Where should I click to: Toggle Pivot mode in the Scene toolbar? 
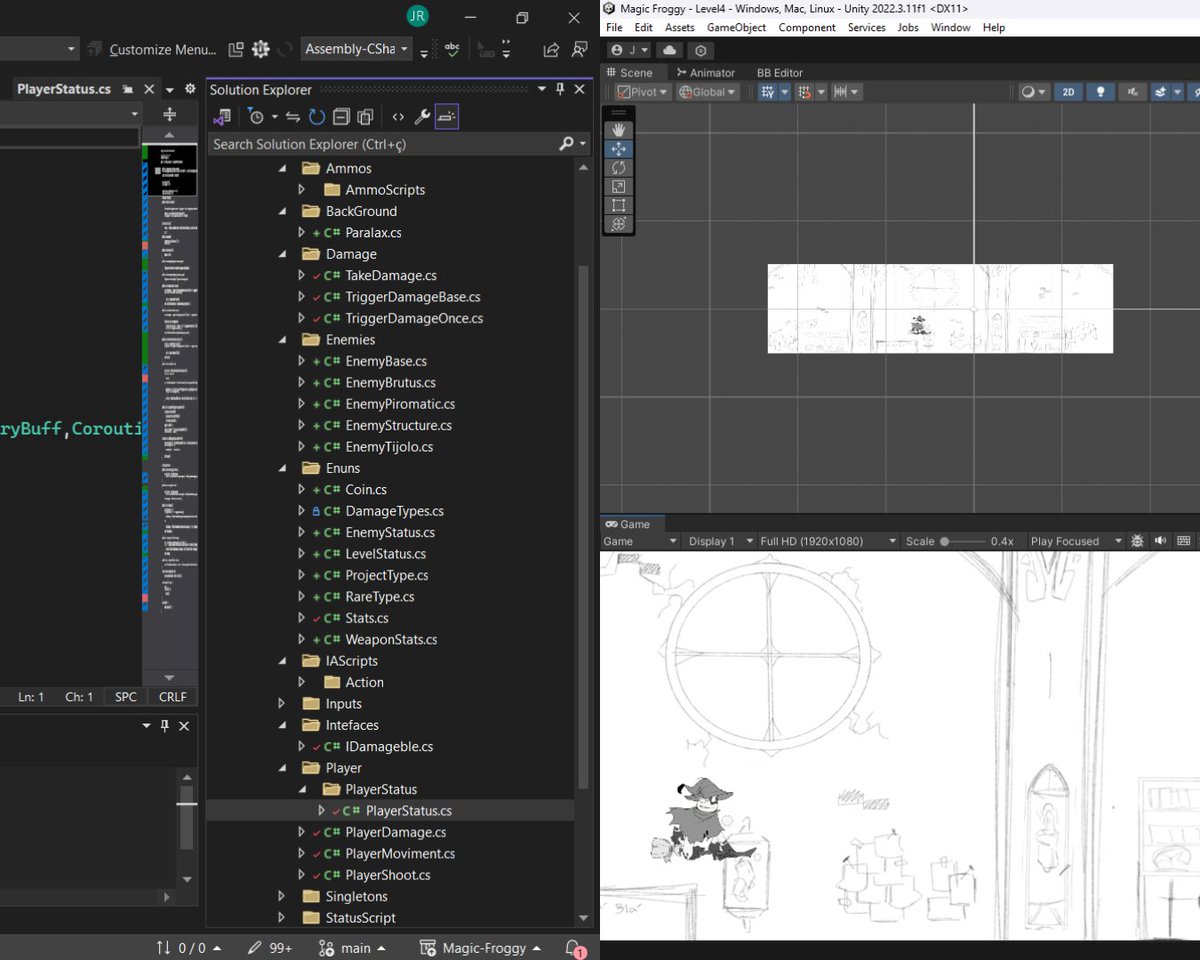(640, 91)
